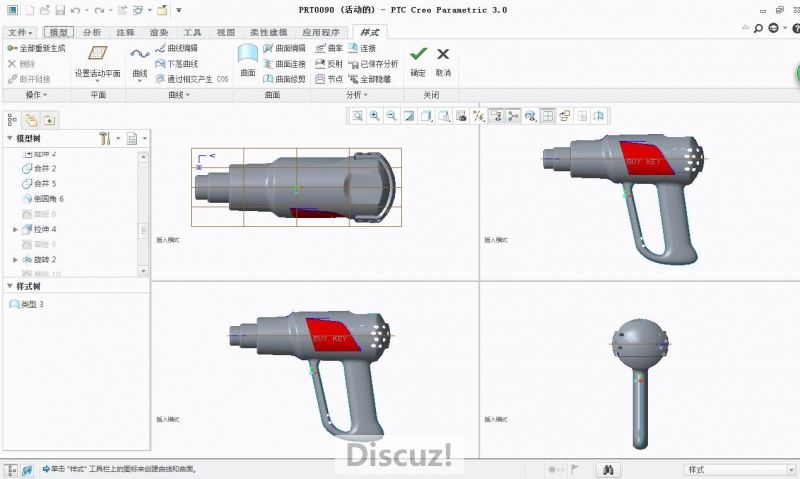Click the green 确定 checkmark
The height and width of the screenshot is (479, 800).
pos(418,55)
